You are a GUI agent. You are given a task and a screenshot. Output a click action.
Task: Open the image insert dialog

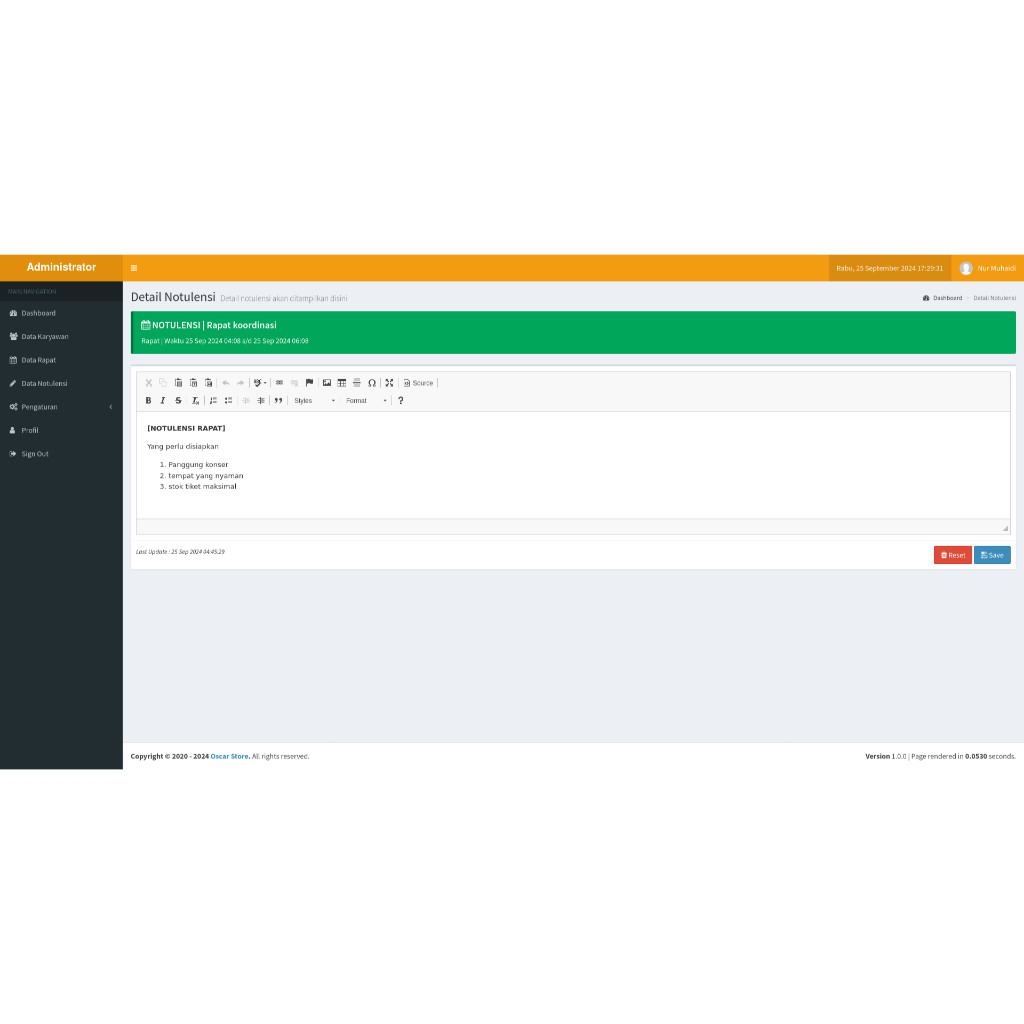pos(327,383)
